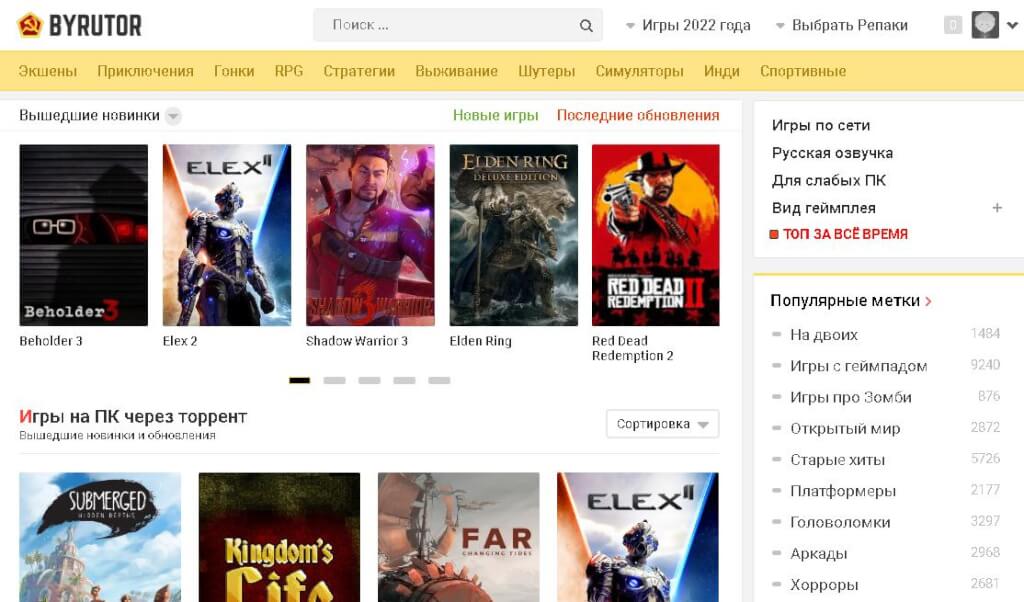The image size is (1024, 602).
Task: Select the second carousel page dot
Action: coord(334,380)
